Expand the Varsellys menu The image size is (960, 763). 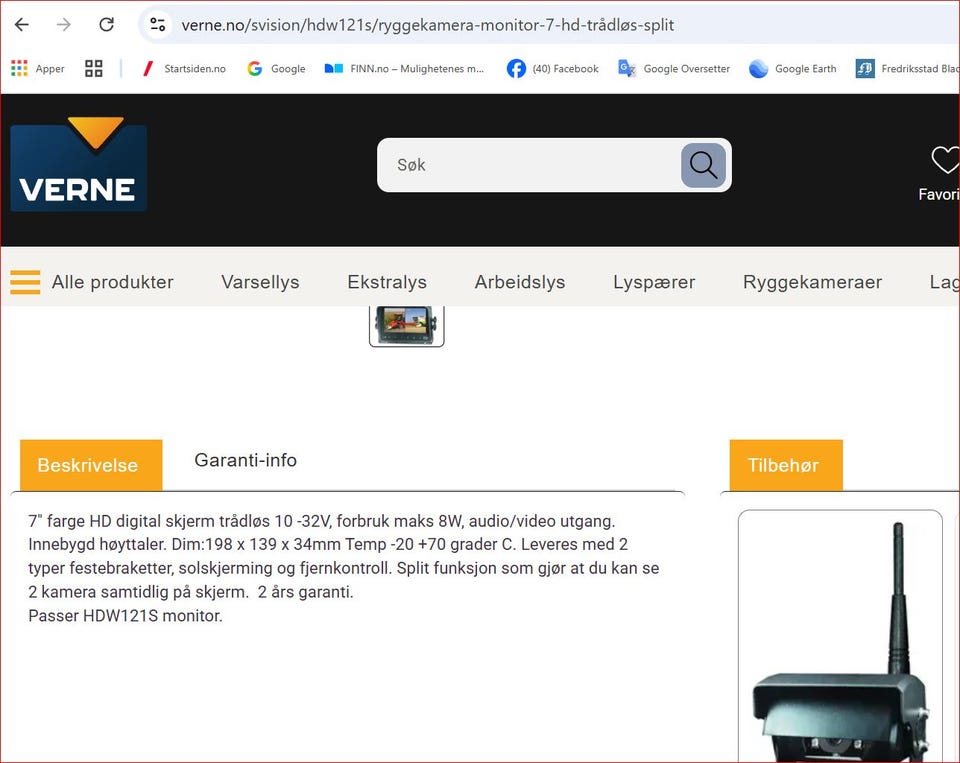pos(260,282)
